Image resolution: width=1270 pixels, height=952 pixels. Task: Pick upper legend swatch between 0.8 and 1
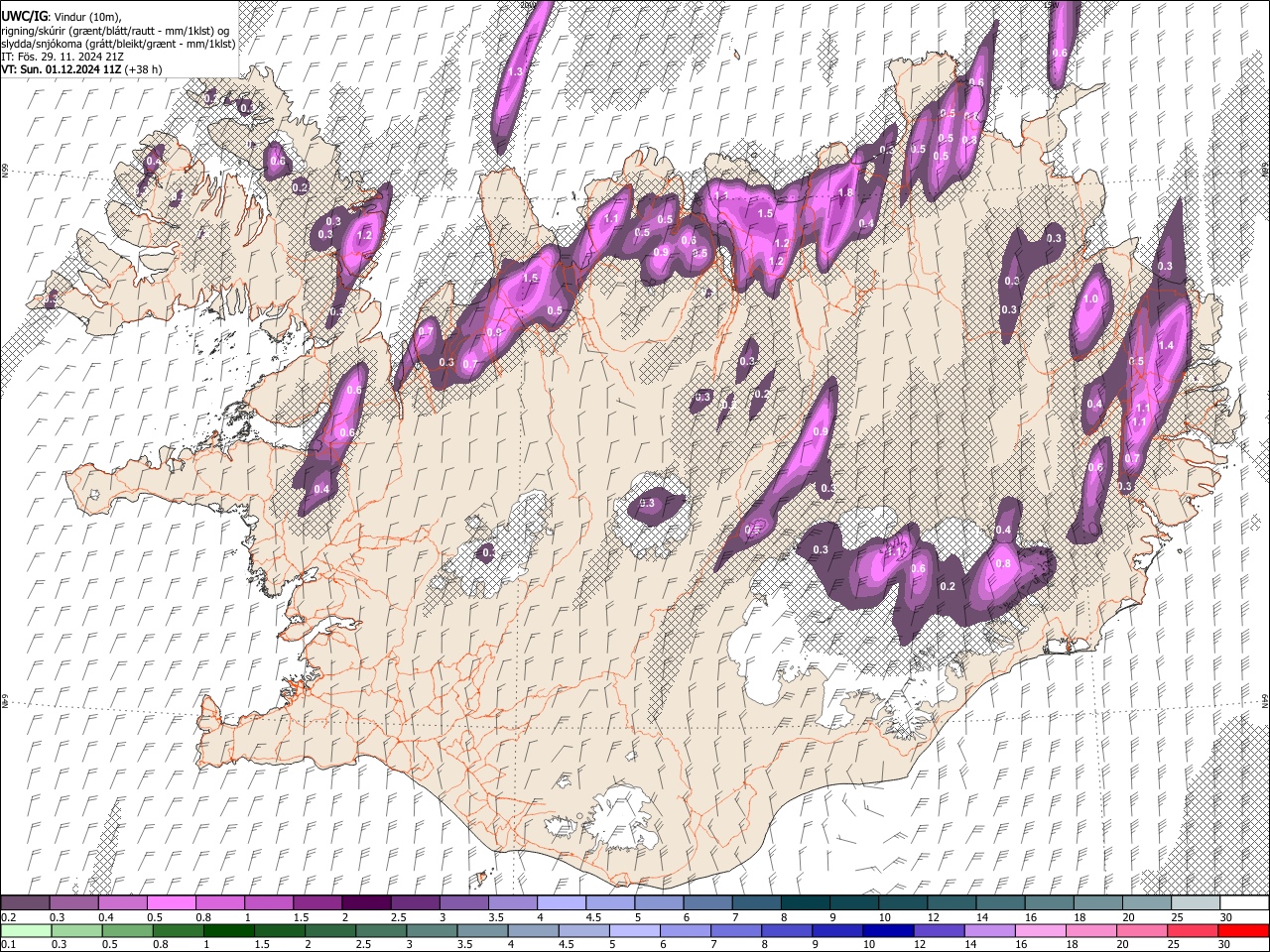point(219,902)
